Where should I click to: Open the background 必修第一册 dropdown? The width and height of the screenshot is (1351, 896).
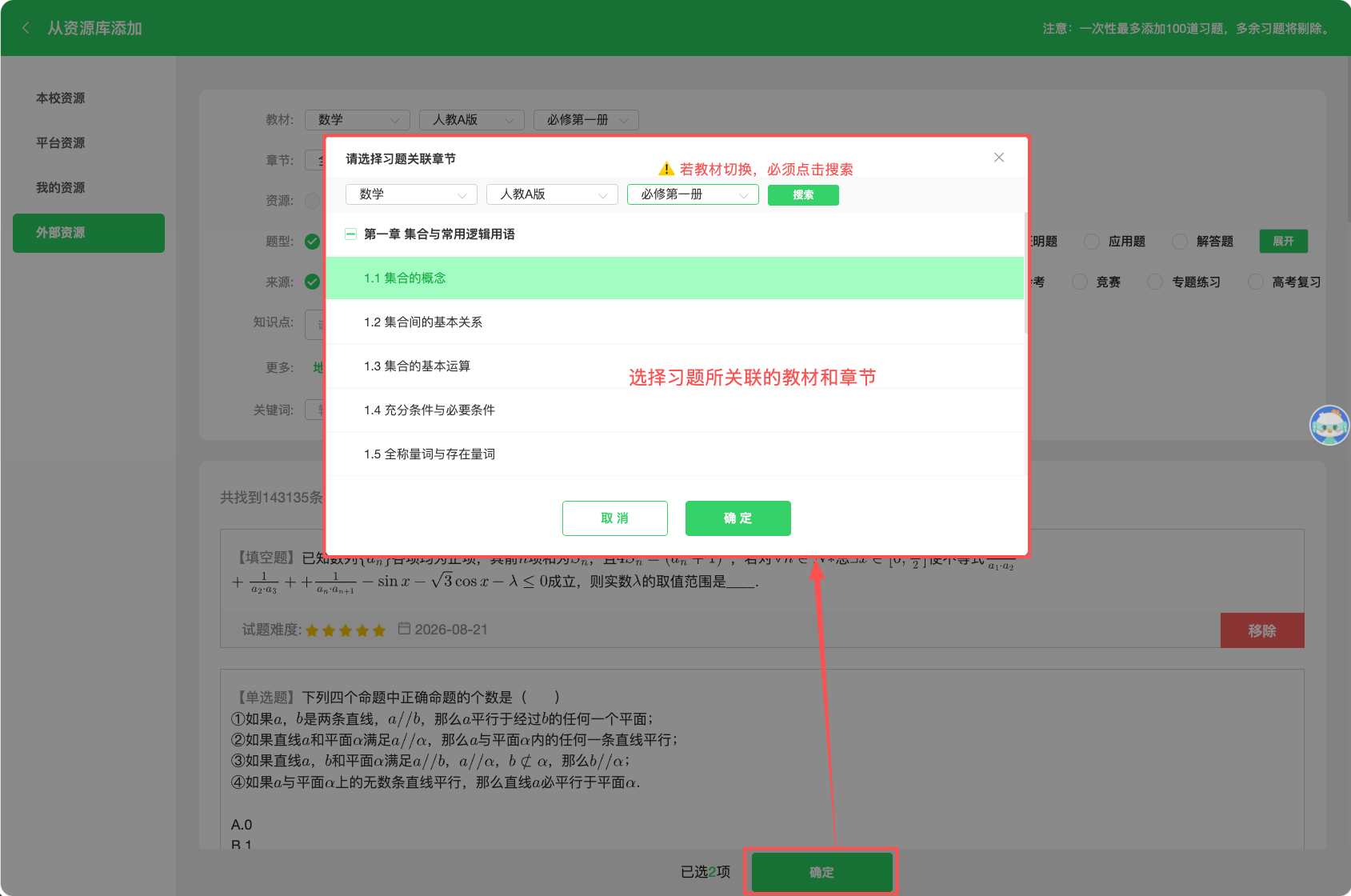point(586,120)
